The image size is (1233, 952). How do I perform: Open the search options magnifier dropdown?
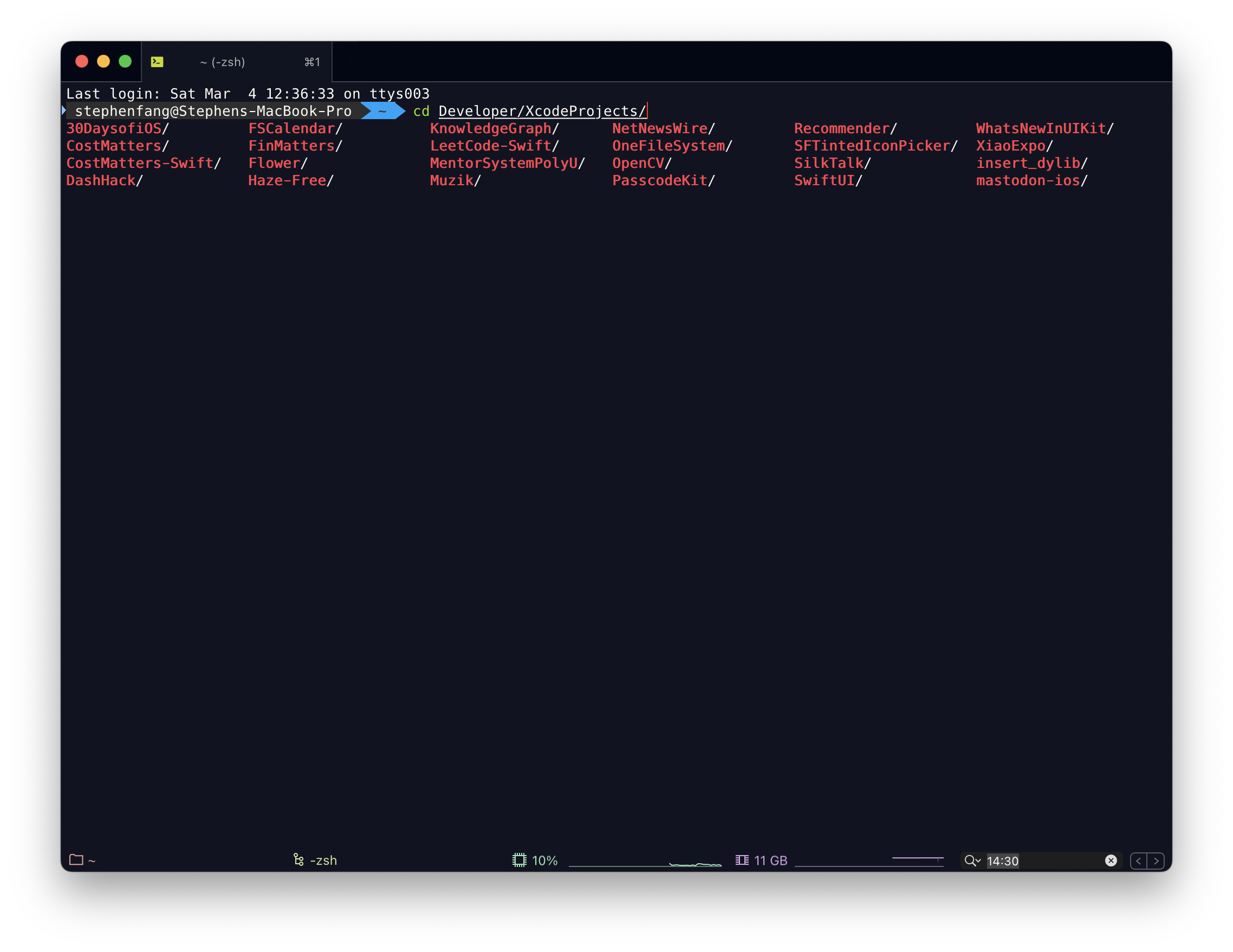coord(972,860)
